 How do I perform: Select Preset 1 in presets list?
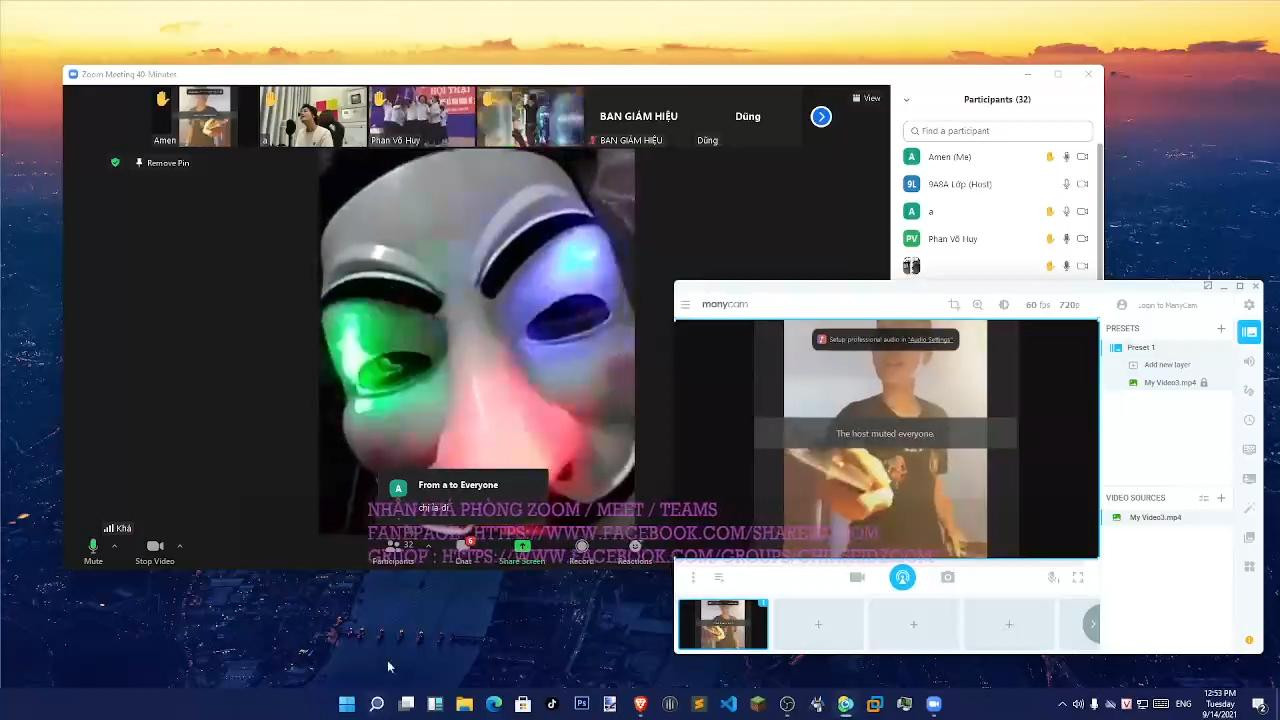pos(1140,347)
